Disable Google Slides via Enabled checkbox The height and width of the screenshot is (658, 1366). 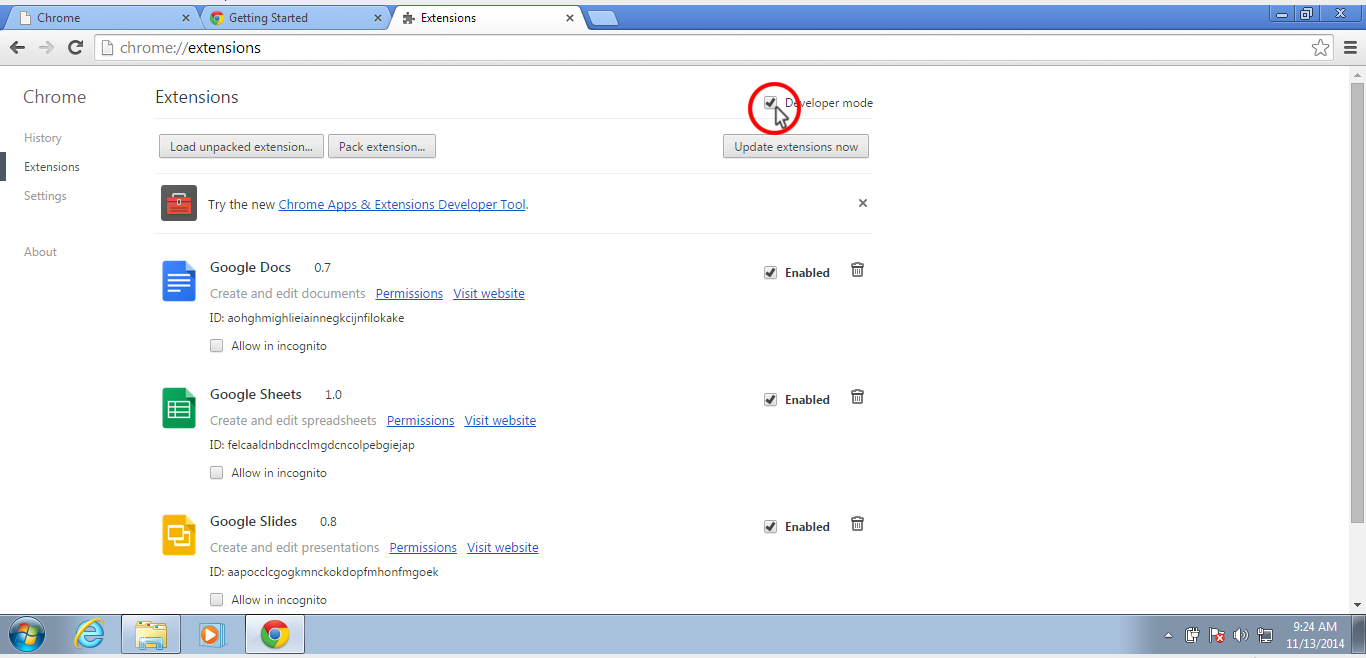pos(770,526)
